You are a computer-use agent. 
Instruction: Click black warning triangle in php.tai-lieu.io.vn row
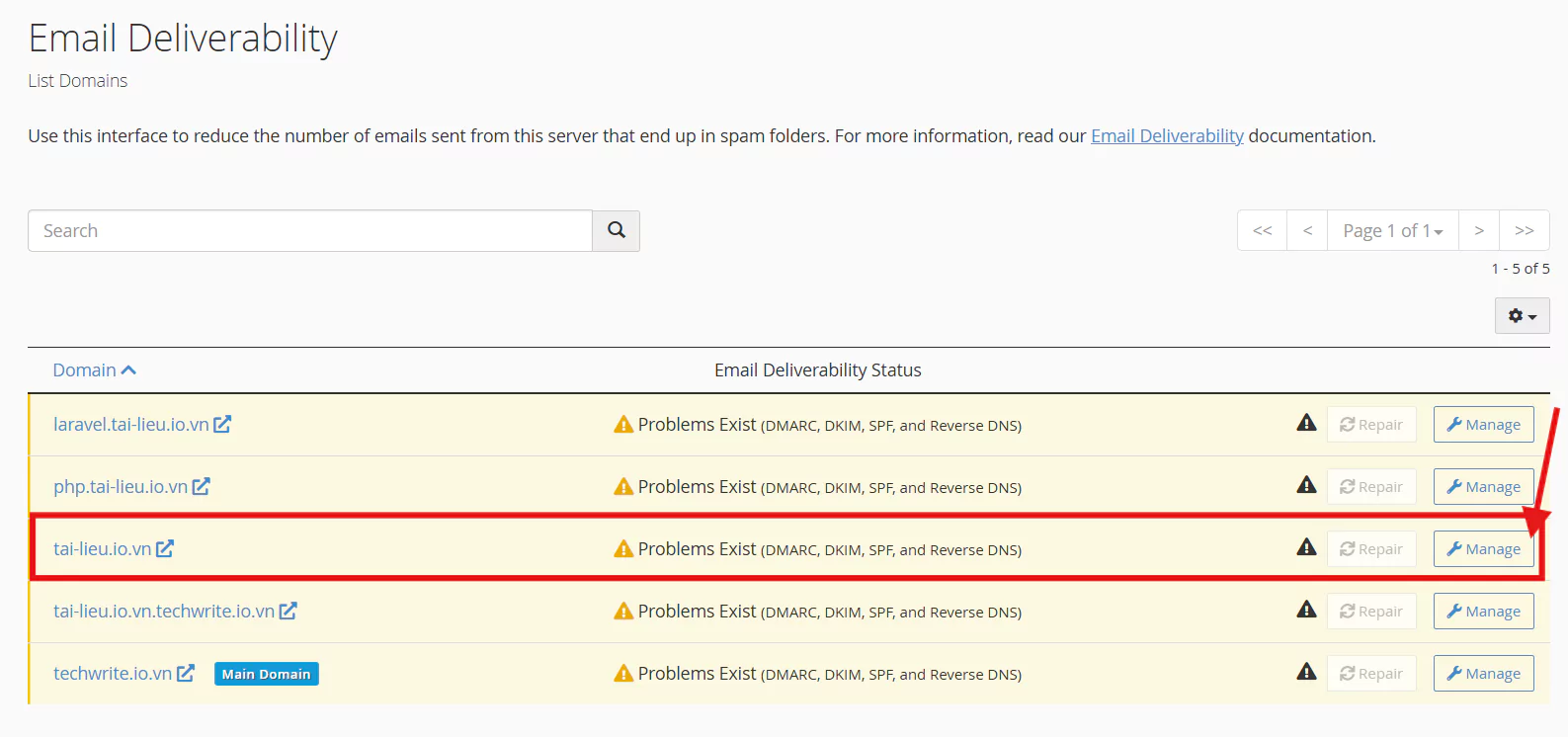[1306, 485]
